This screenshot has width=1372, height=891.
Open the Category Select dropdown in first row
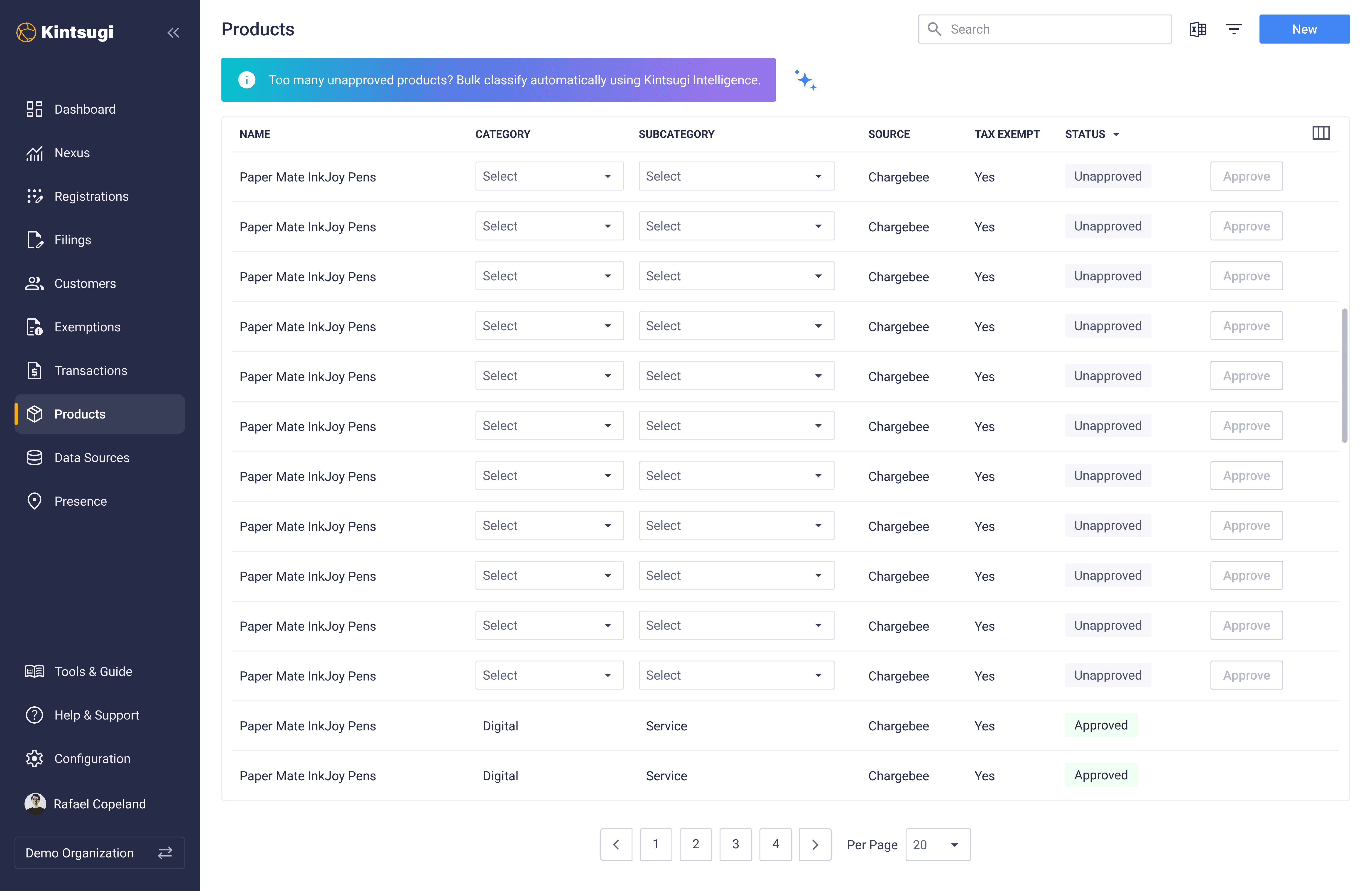tap(549, 176)
